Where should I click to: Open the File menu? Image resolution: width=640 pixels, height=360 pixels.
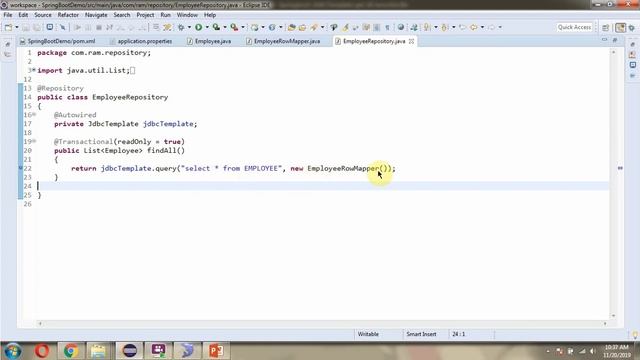tap(8, 15)
